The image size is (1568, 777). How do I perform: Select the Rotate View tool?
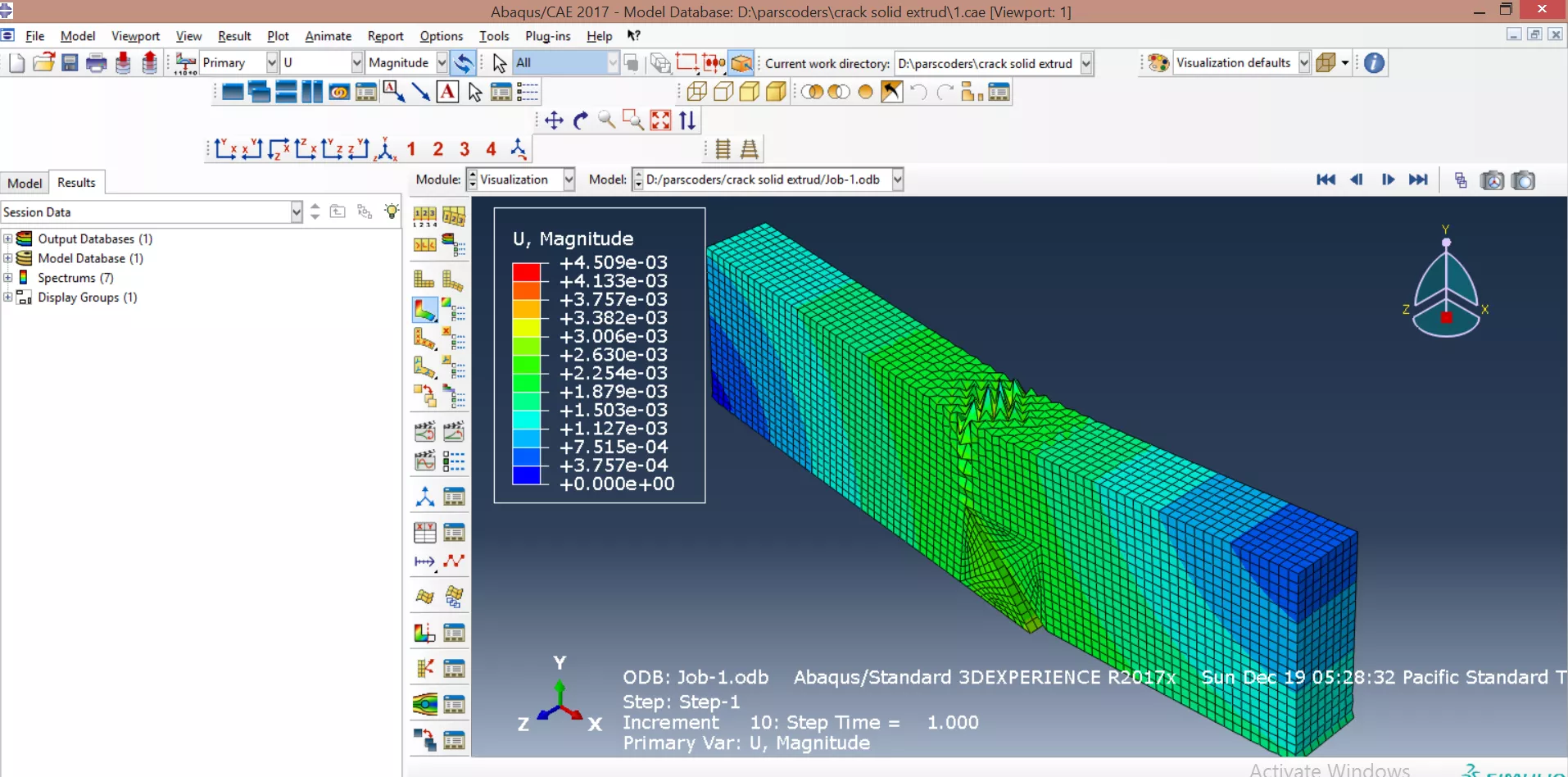pyautogui.click(x=581, y=120)
